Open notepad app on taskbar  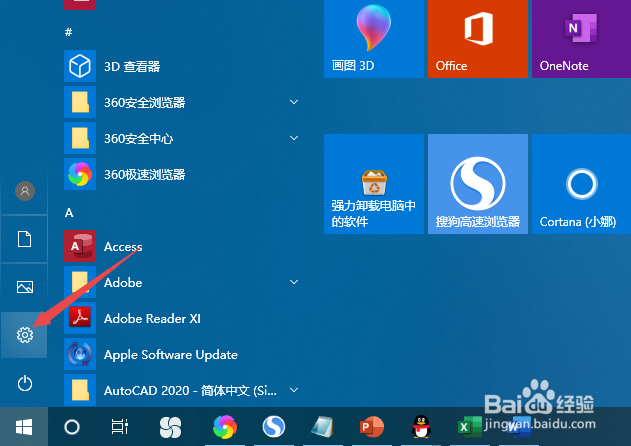[x=323, y=427]
